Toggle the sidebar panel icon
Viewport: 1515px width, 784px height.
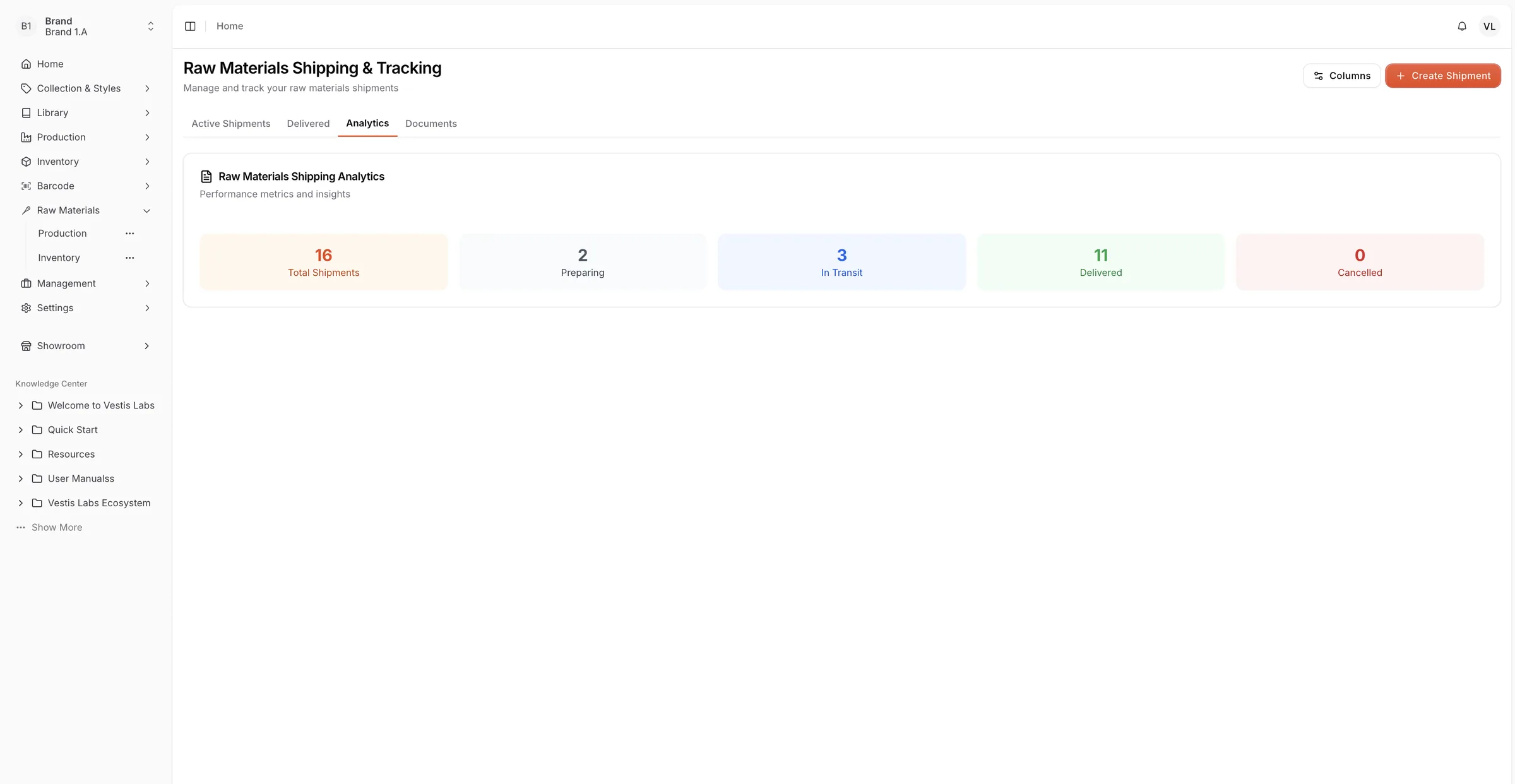(190, 26)
